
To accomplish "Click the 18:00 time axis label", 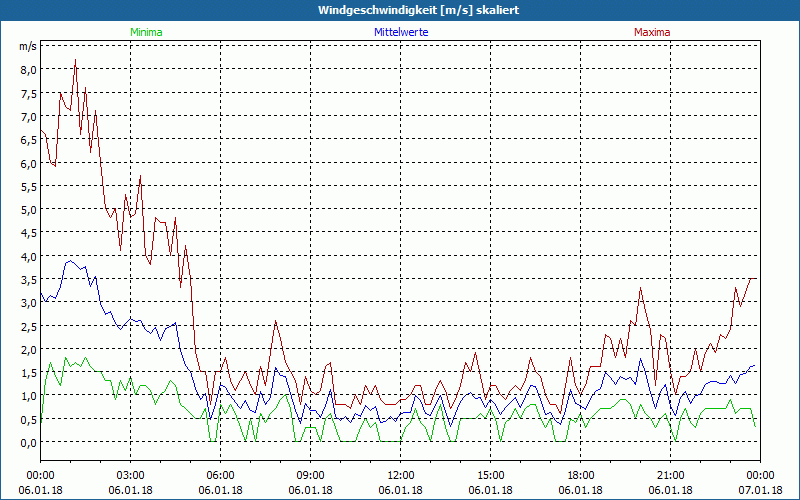I will 581,476.
